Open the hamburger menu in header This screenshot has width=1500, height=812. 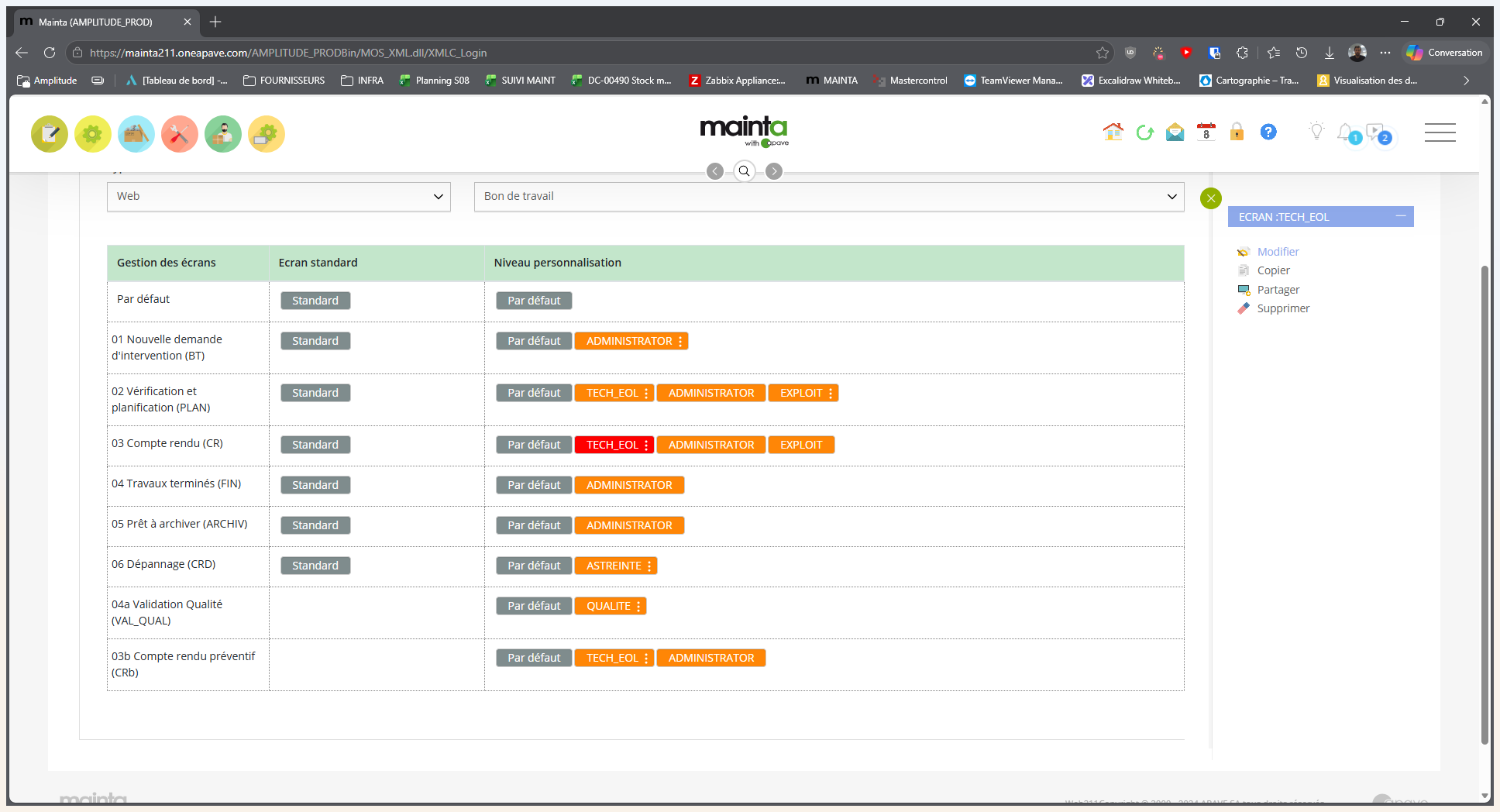1440,132
